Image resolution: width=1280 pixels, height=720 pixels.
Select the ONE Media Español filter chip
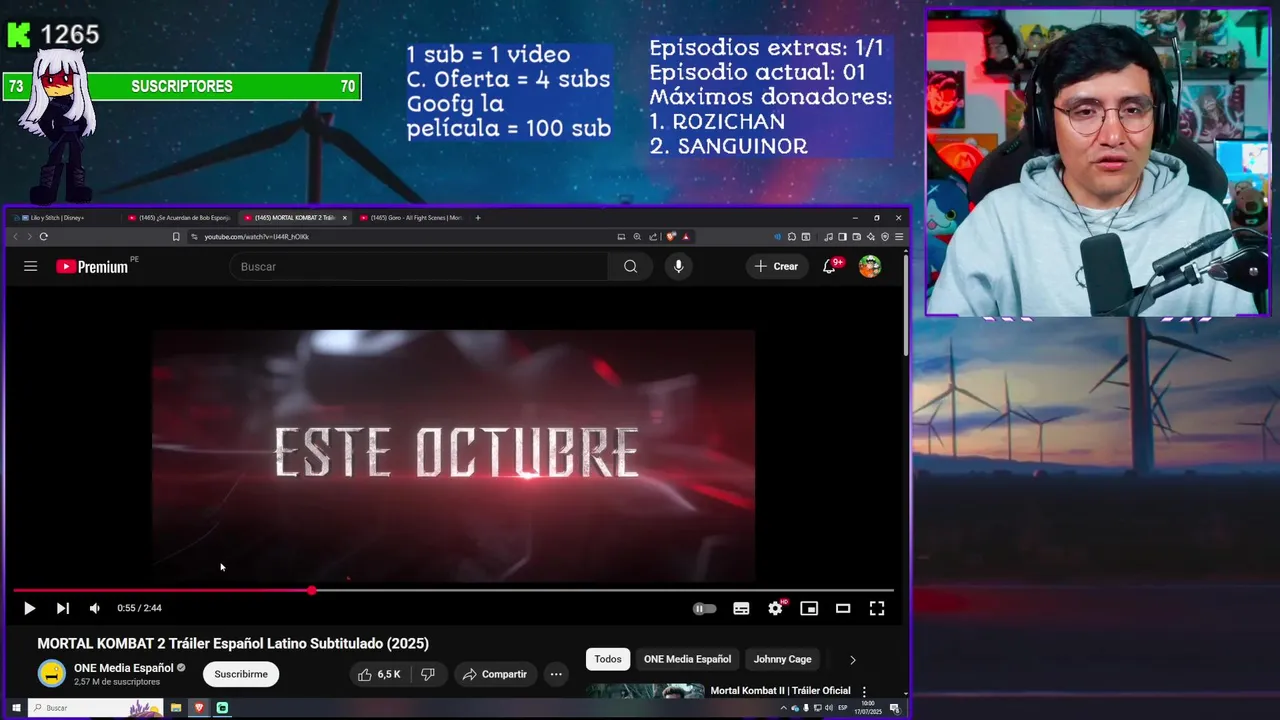click(x=687, y=659)
